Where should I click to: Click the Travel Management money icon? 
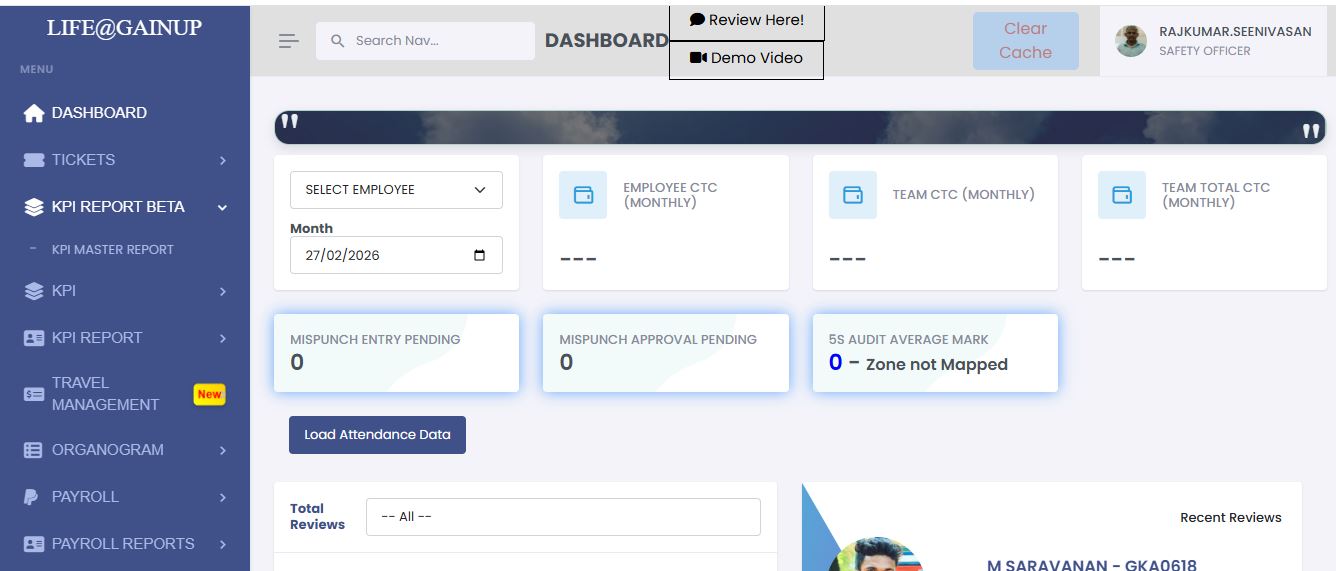pos(34,394)
